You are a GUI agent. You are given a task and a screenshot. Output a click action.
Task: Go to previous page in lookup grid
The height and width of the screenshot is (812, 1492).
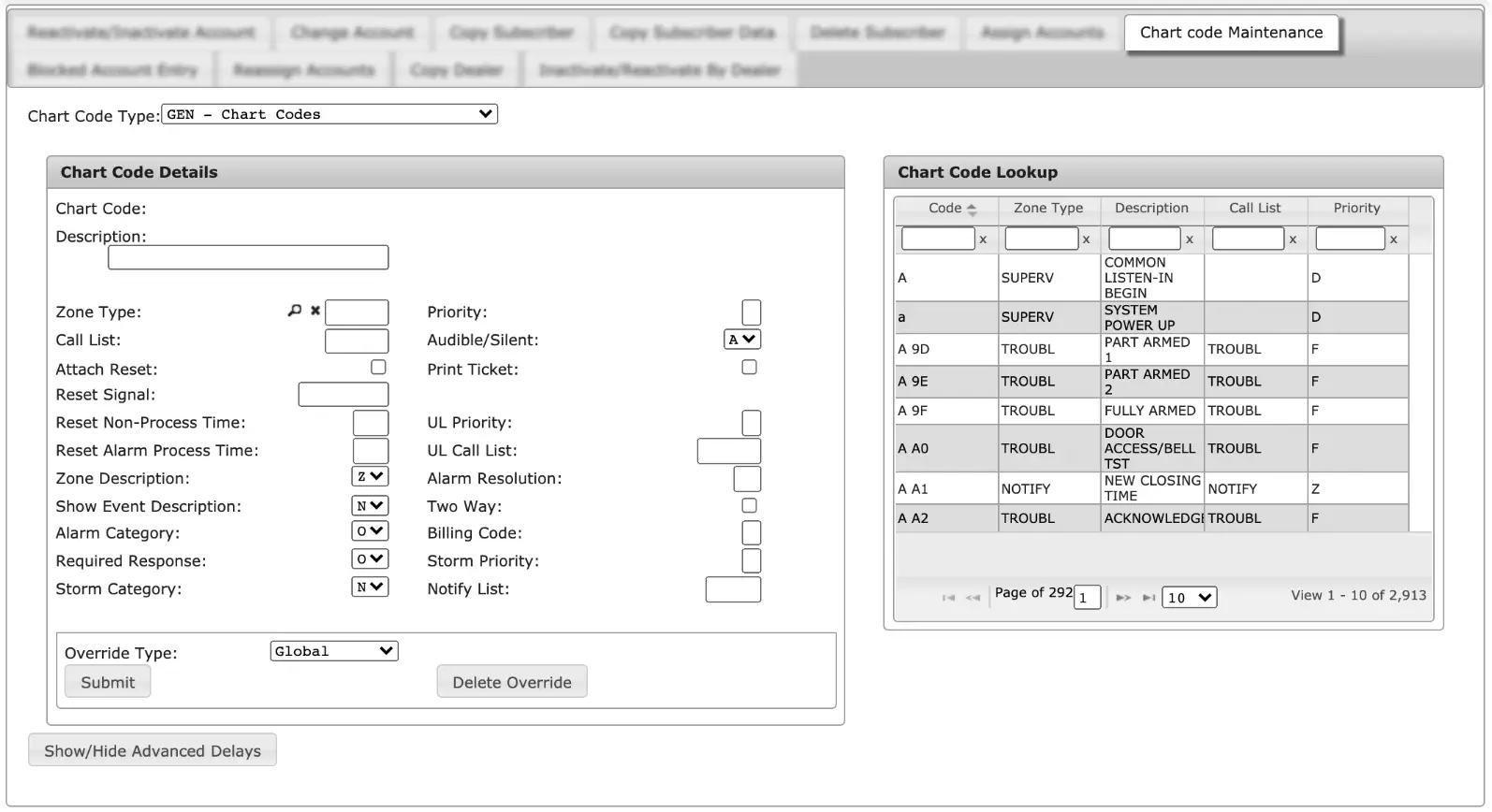pos(973,597)
